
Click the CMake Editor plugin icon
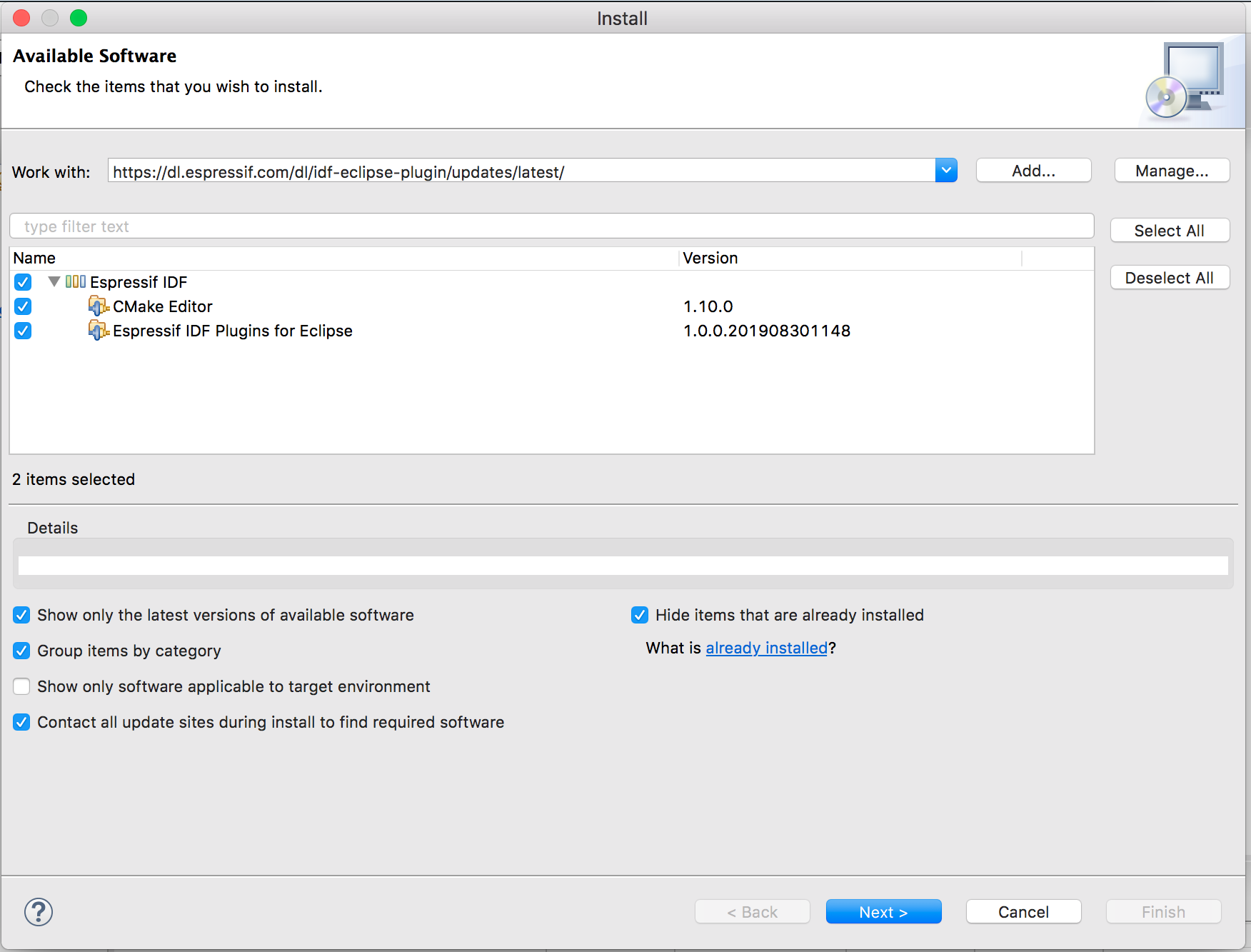[99, 306]
